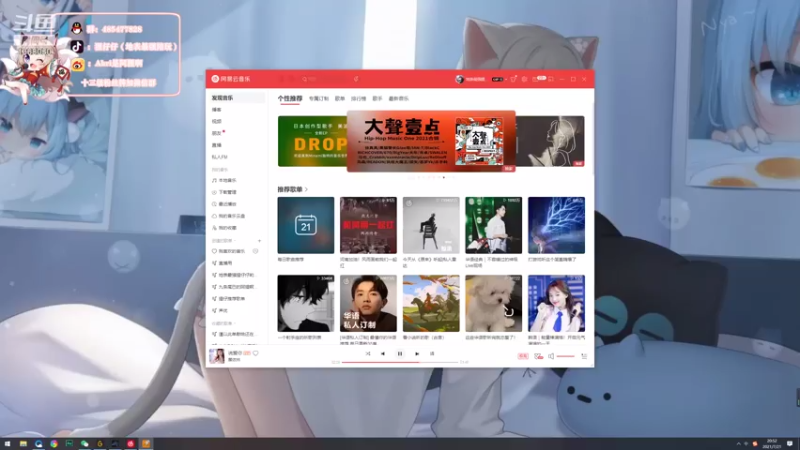
Task: Click the microphone song-recognition icon beside search
Action: 356,79
